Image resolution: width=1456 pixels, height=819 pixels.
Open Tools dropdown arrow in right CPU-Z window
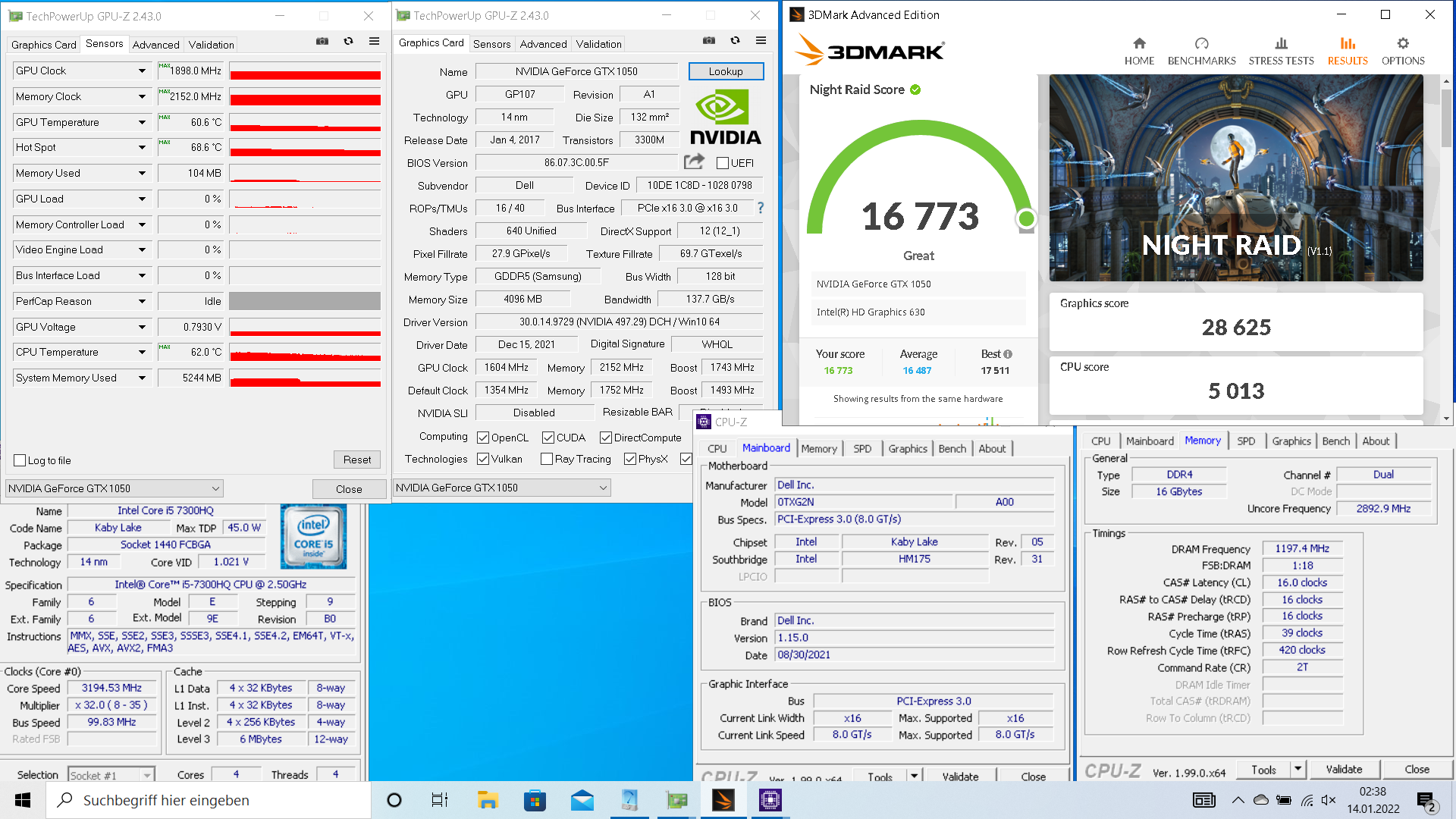[x=1298, y=769]
